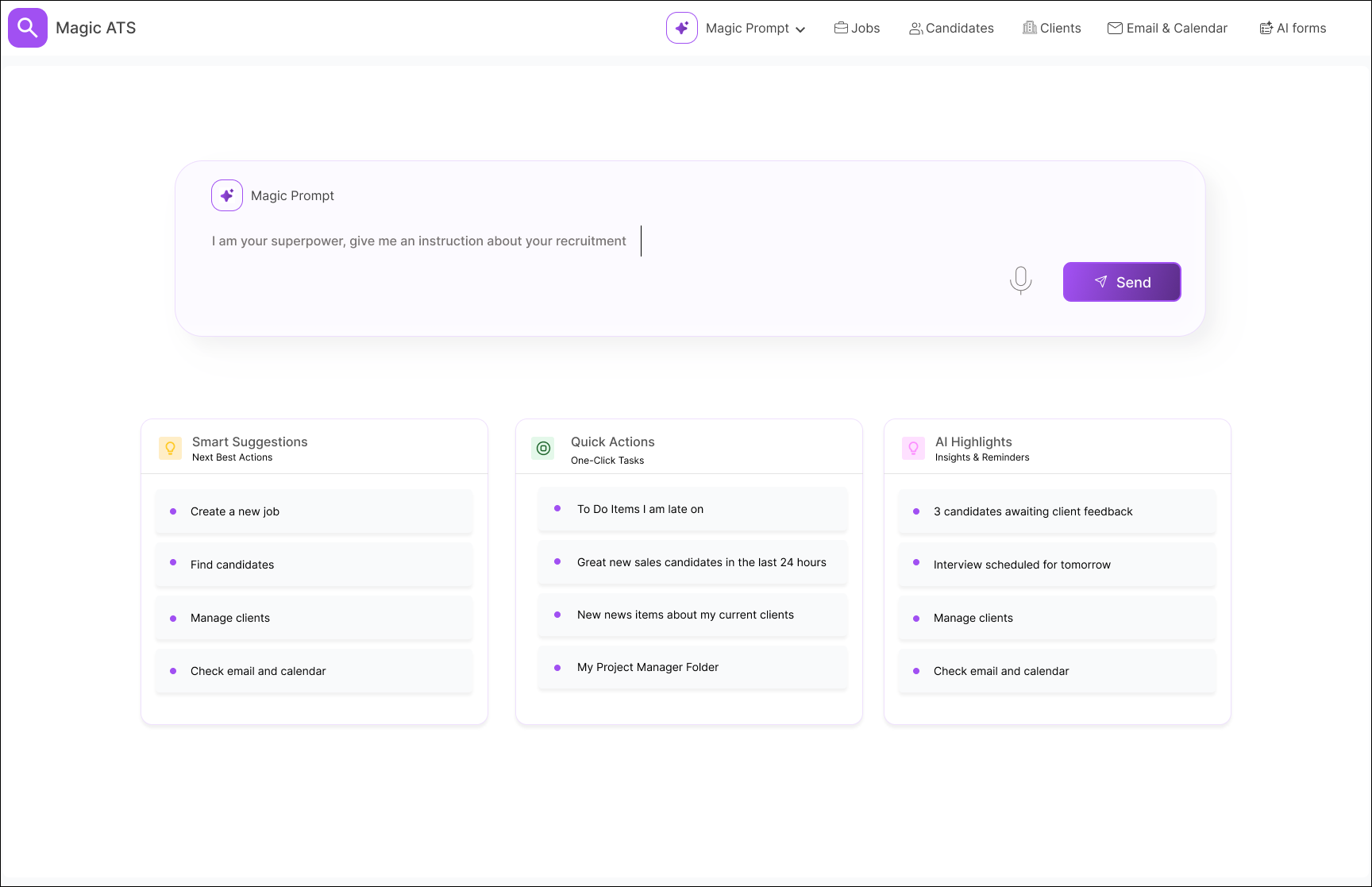Click the Jobs briefcase icon
Screen dimensions: 1372x887
[842, 27]
